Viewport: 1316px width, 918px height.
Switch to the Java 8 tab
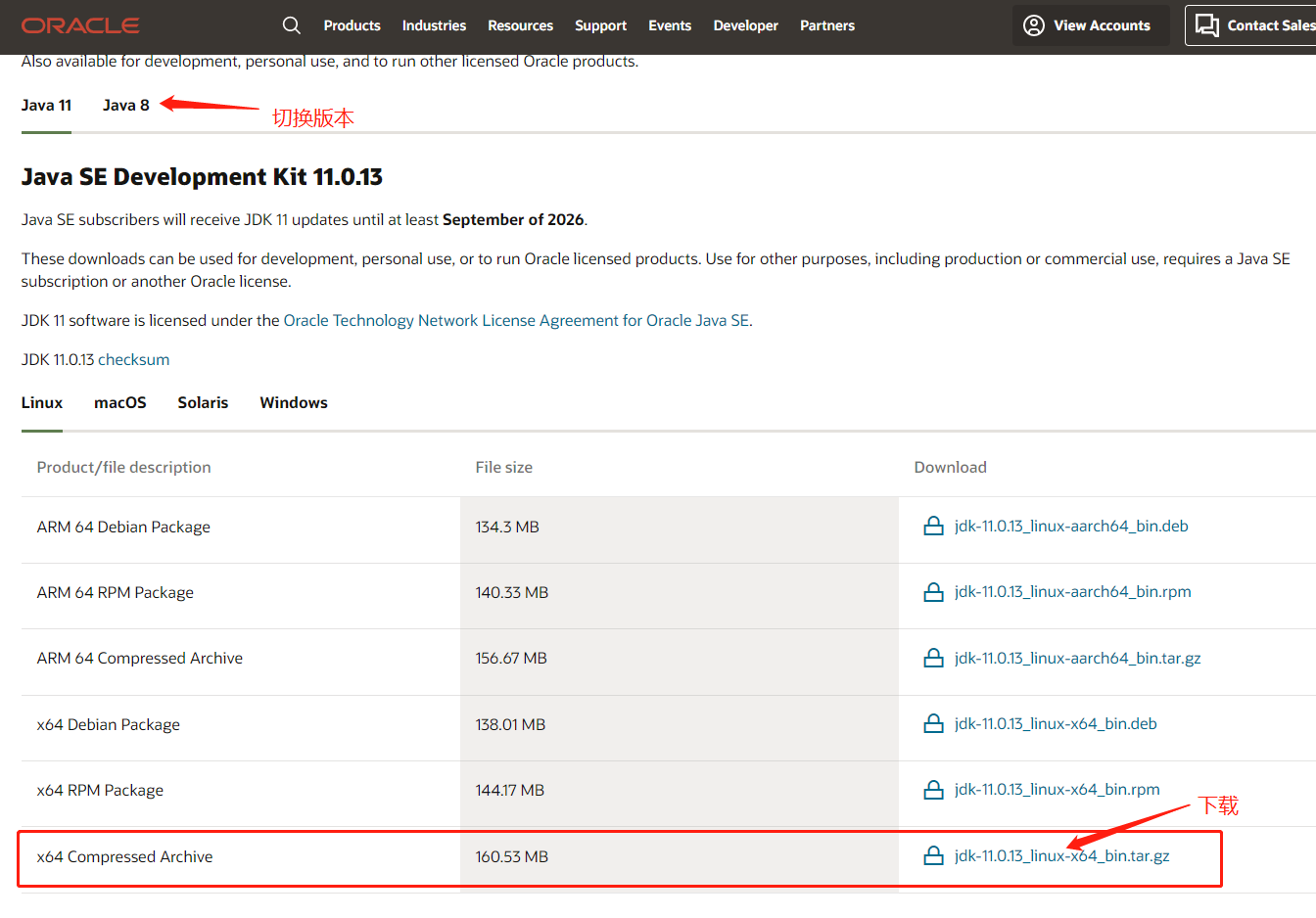[126, 105]
